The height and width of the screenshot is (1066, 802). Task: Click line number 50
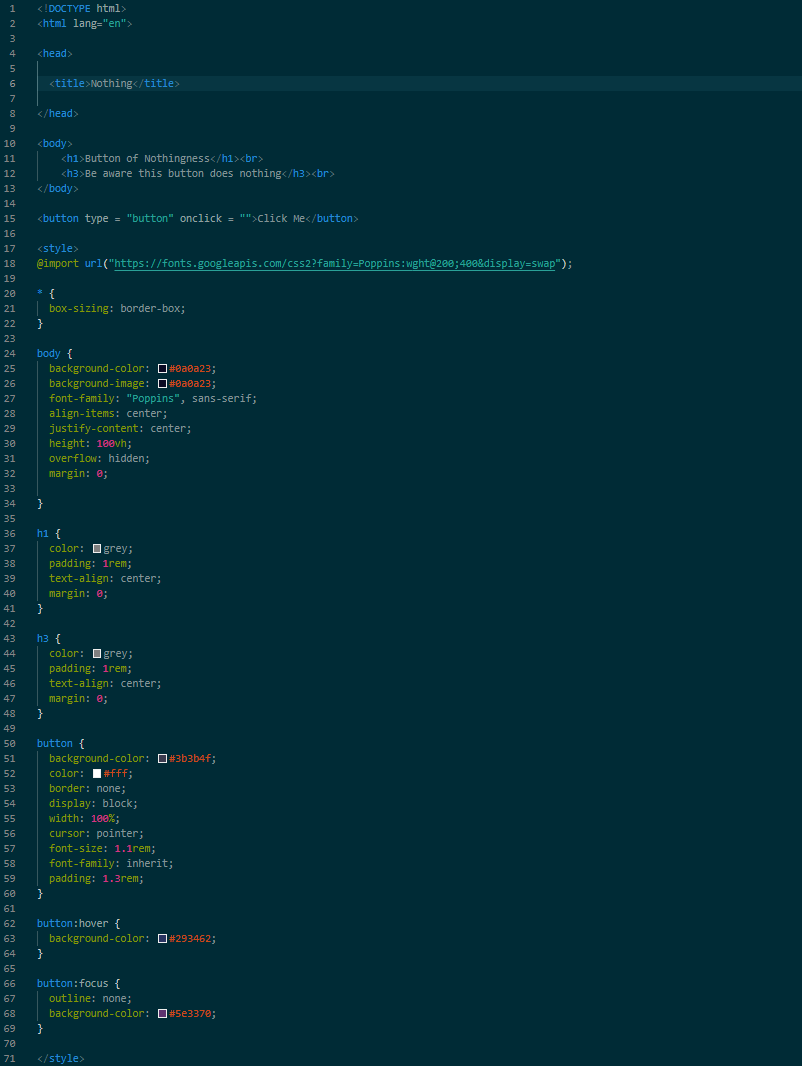click(x=10, y=743)
